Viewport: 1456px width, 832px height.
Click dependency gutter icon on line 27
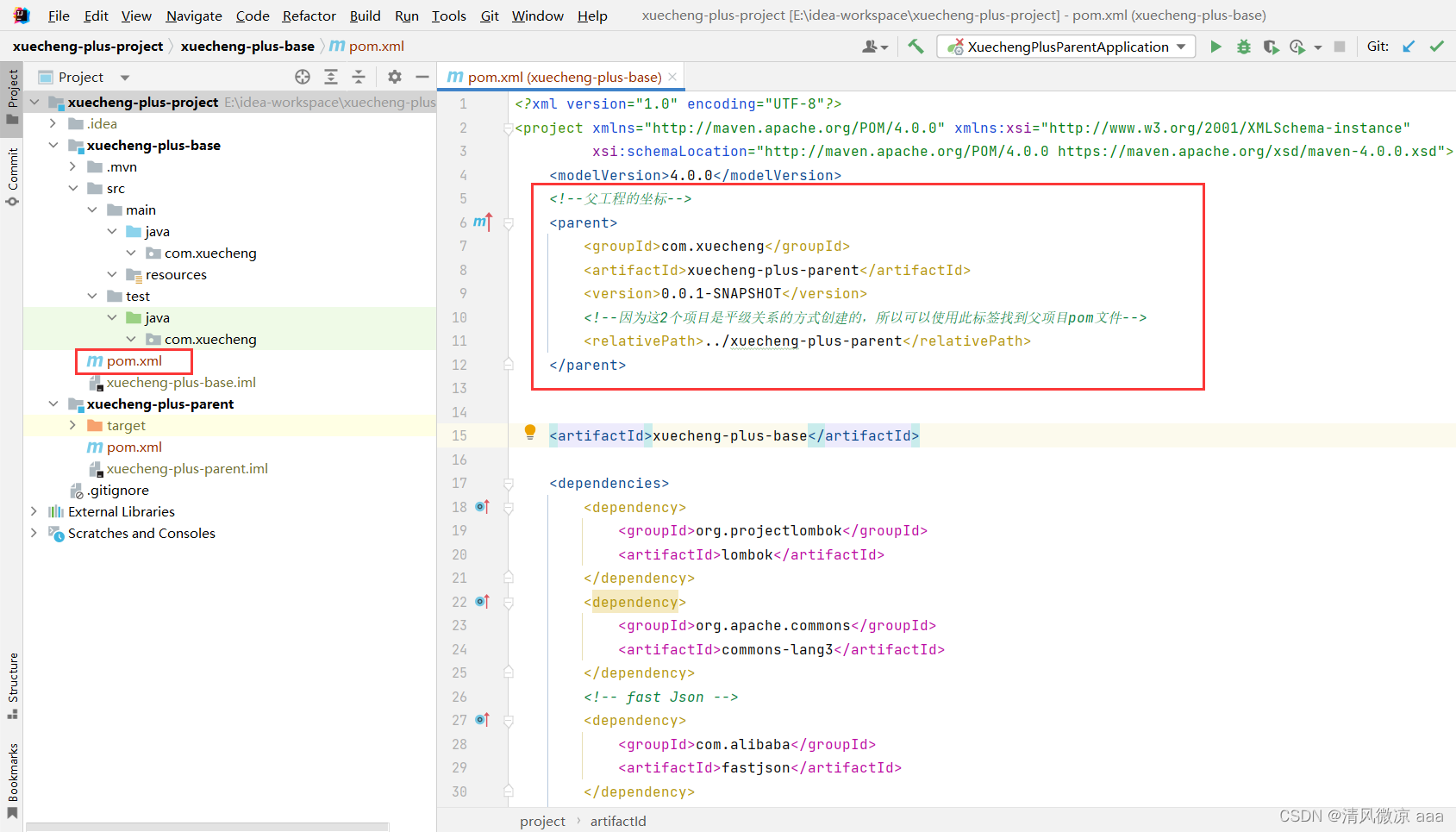tap(483, 719)
